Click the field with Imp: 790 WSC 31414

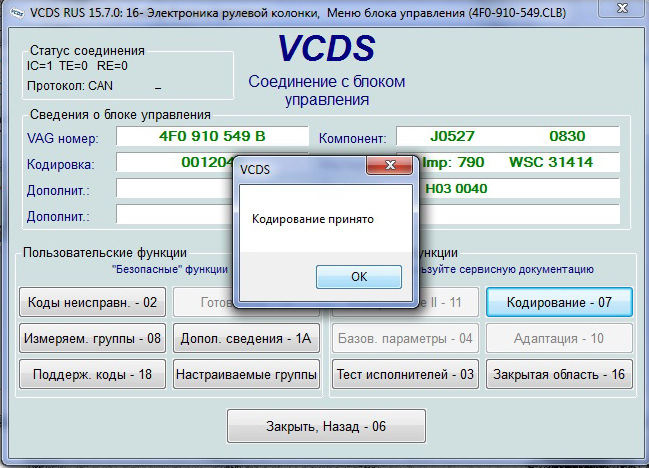[519, 162]
